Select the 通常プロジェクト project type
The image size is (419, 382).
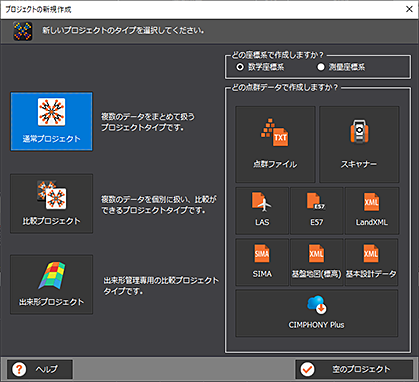[x=51, y=122]
